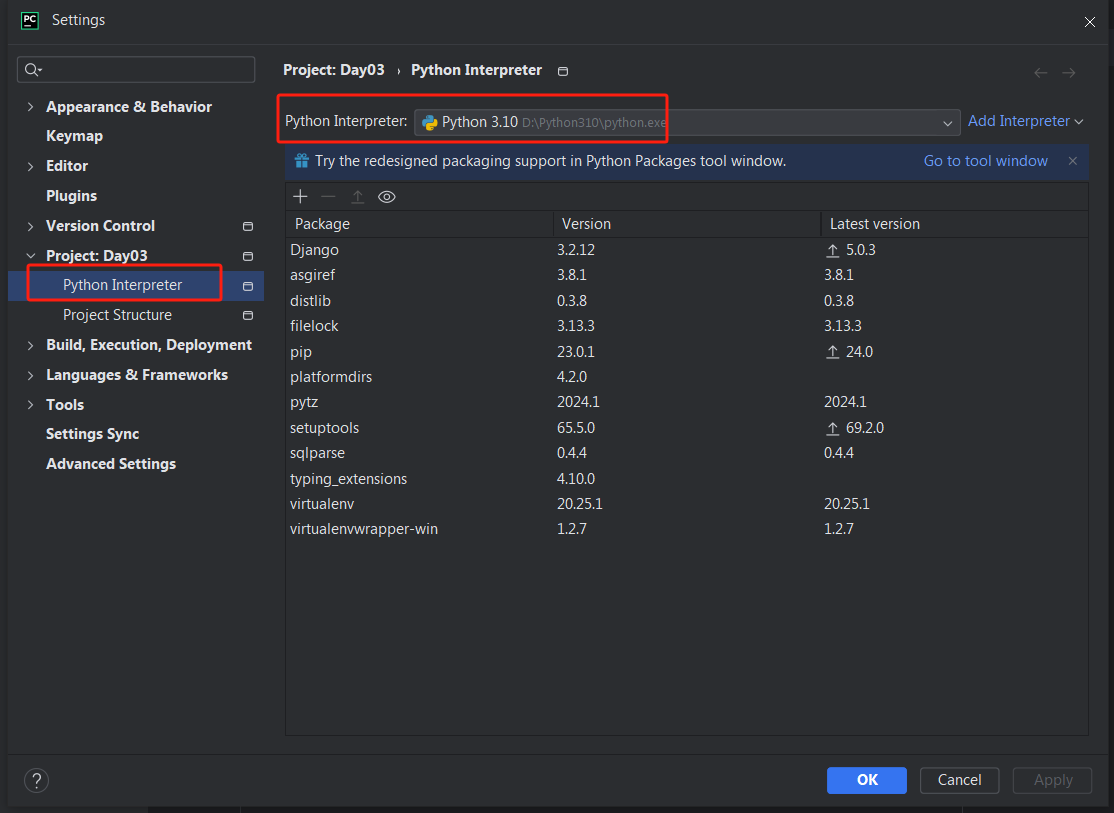This screenshot has width=1114, height=813.
Task: Select the typing_extensions package row
Action: point(687,479)
